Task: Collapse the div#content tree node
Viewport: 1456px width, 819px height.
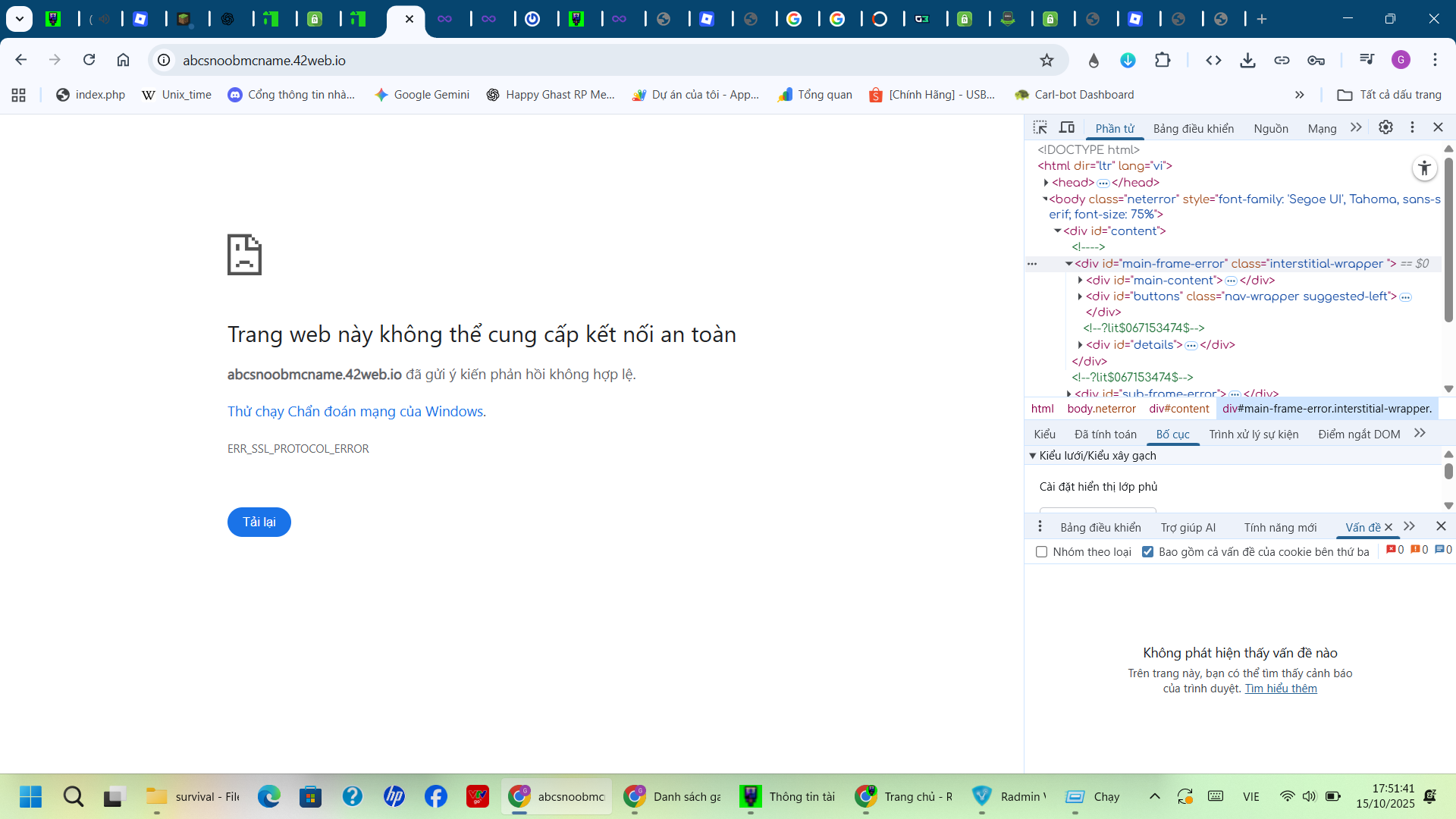Action: pos(1057,231)
